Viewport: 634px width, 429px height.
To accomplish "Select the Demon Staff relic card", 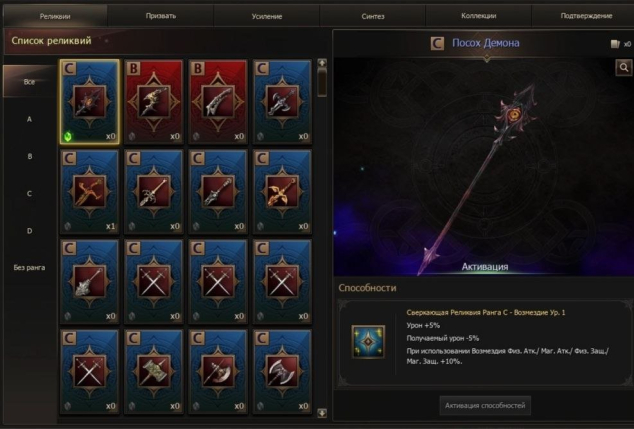I will 89,101.
